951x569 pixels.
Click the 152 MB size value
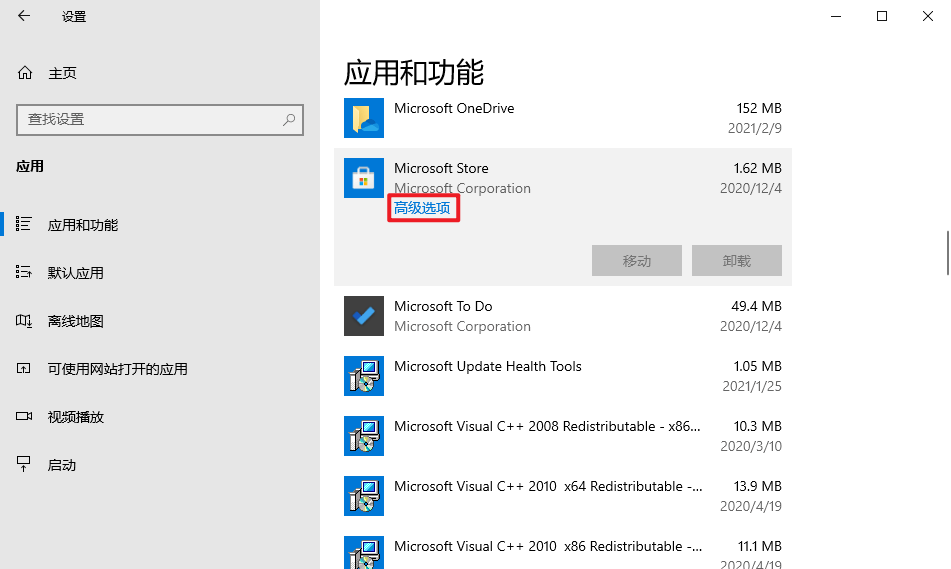point(759,108)
